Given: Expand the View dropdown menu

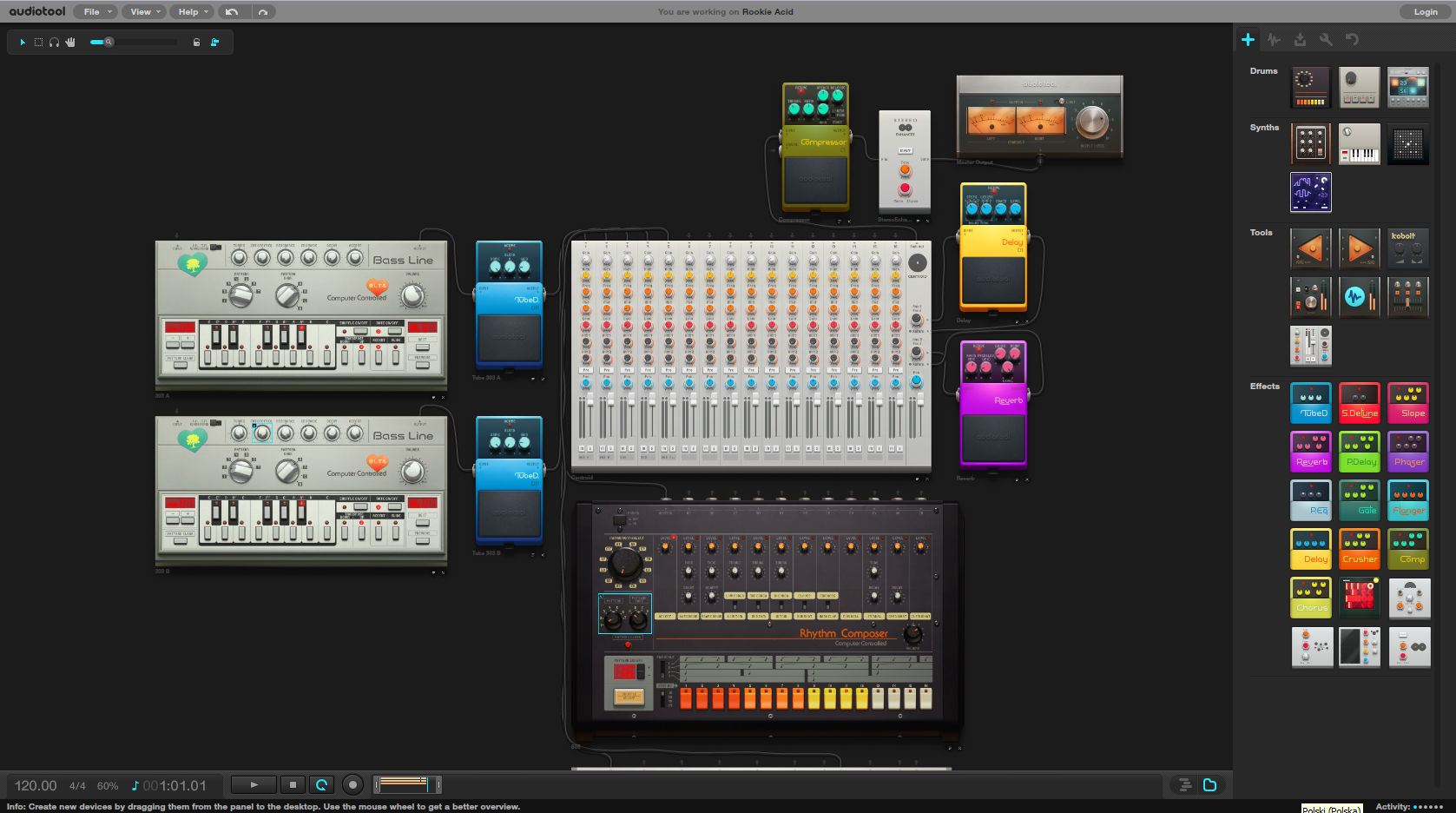Looking at the screenshot, I should tap(144, 12).
